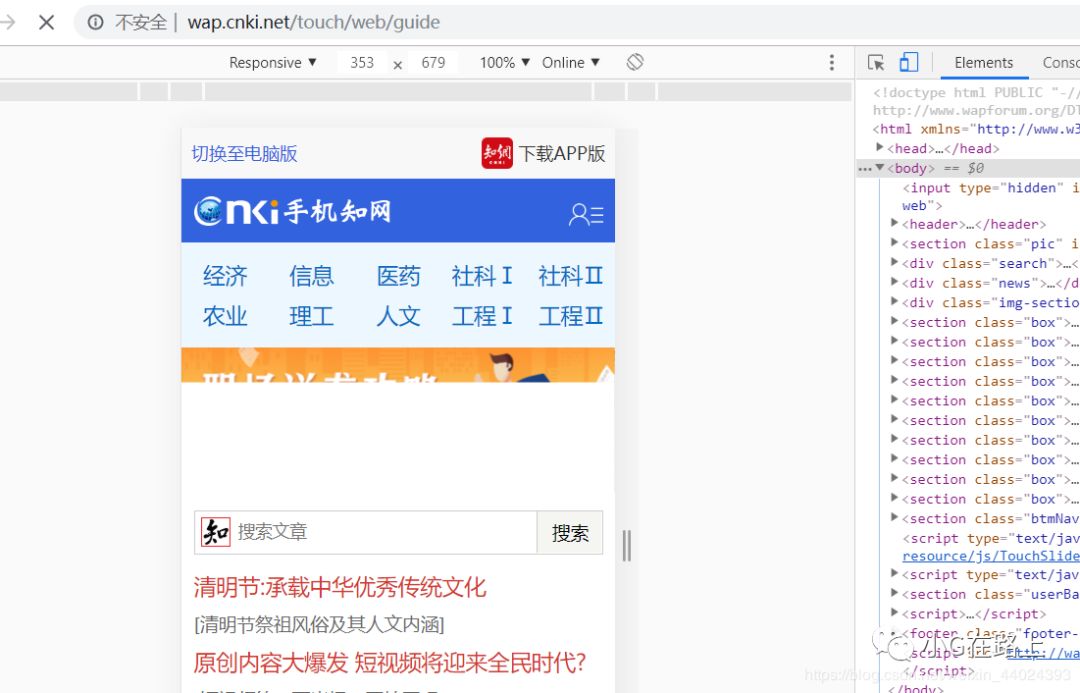Expand the head element node
Viewport: 1080px width, 693px height.
pyautogui.click(x=880, y=147)
